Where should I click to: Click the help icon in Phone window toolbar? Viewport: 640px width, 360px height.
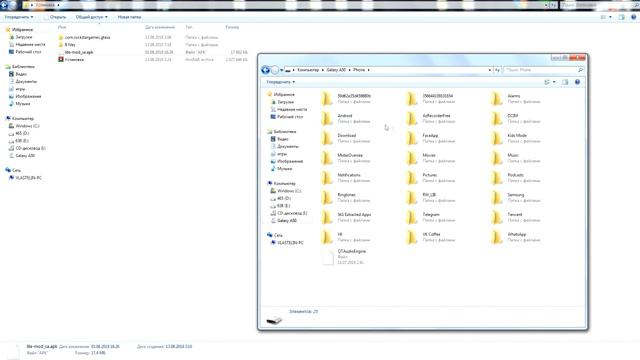[577, 82]
